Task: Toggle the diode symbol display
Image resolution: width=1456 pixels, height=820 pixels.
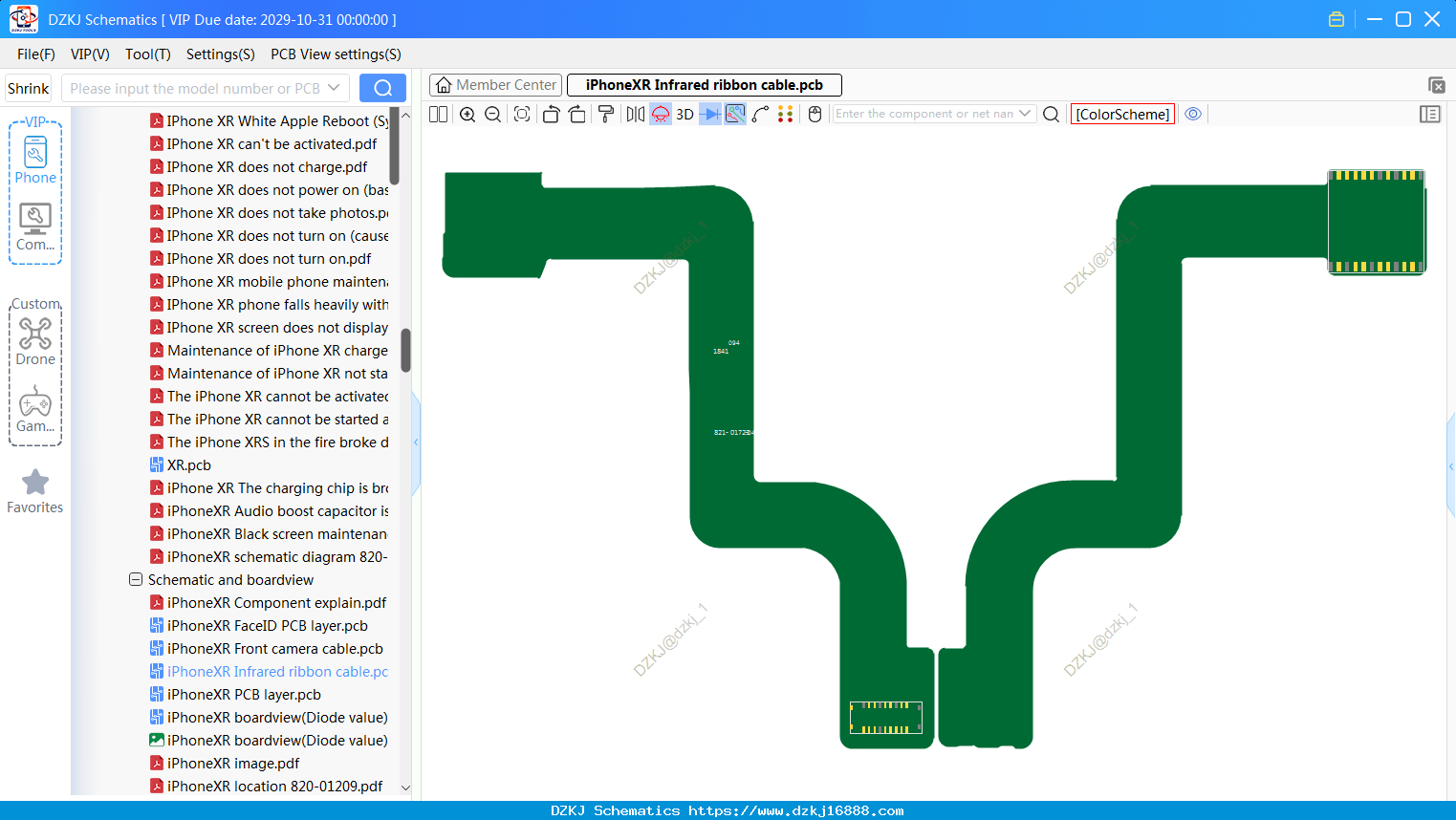Action: point(710,114)
